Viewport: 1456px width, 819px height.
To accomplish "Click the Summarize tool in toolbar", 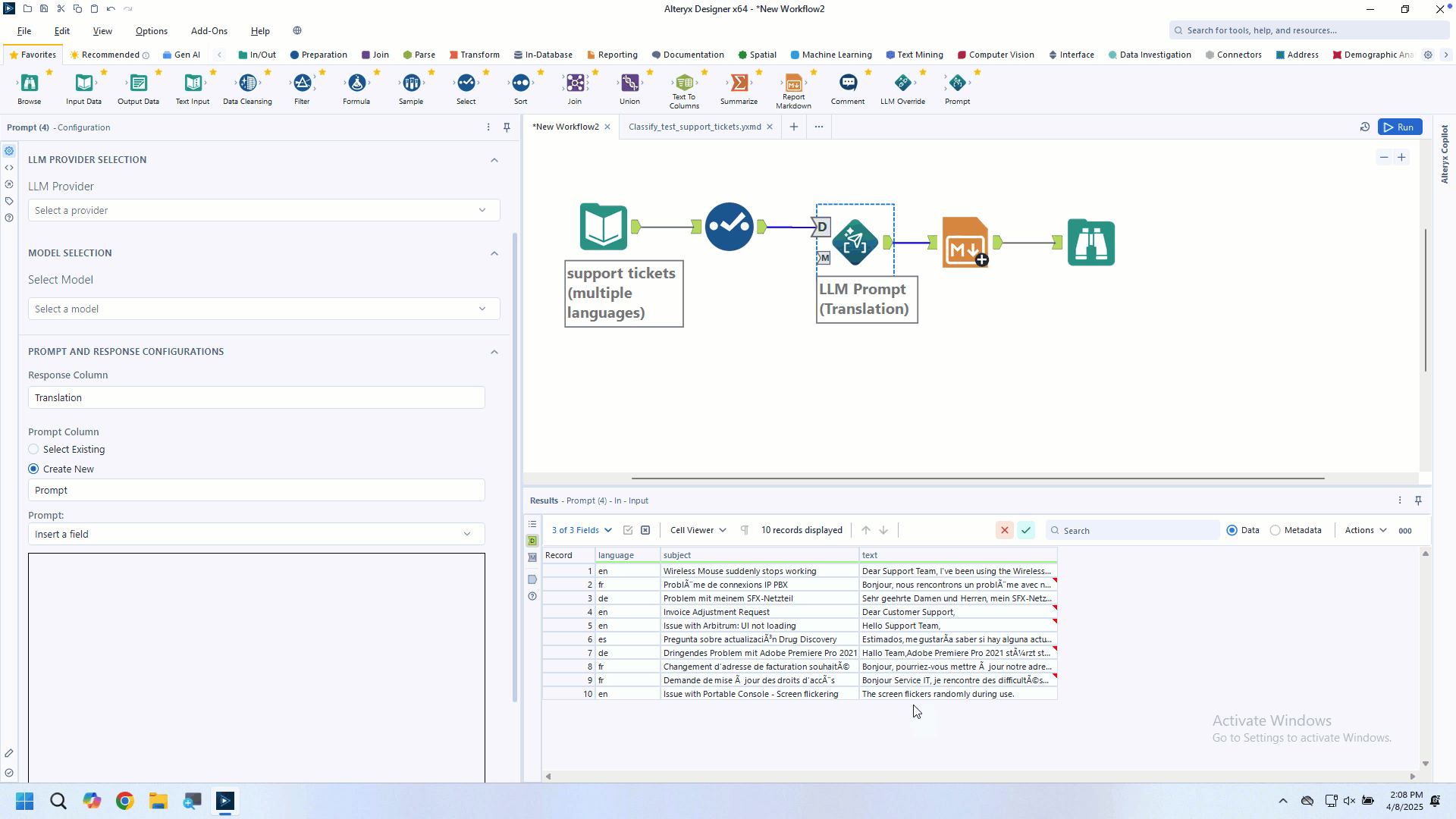I will 739,83.
